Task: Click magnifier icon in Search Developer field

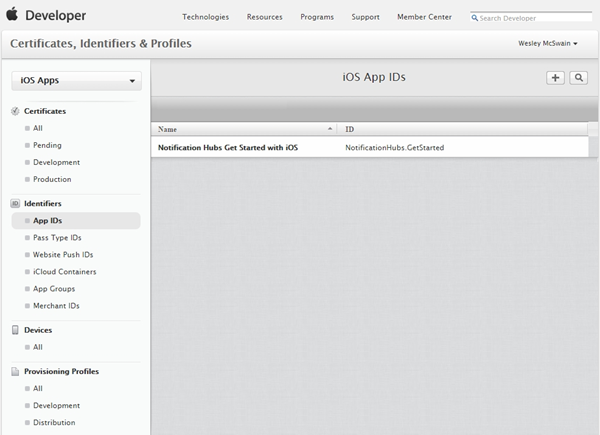Action: (474, 18)
